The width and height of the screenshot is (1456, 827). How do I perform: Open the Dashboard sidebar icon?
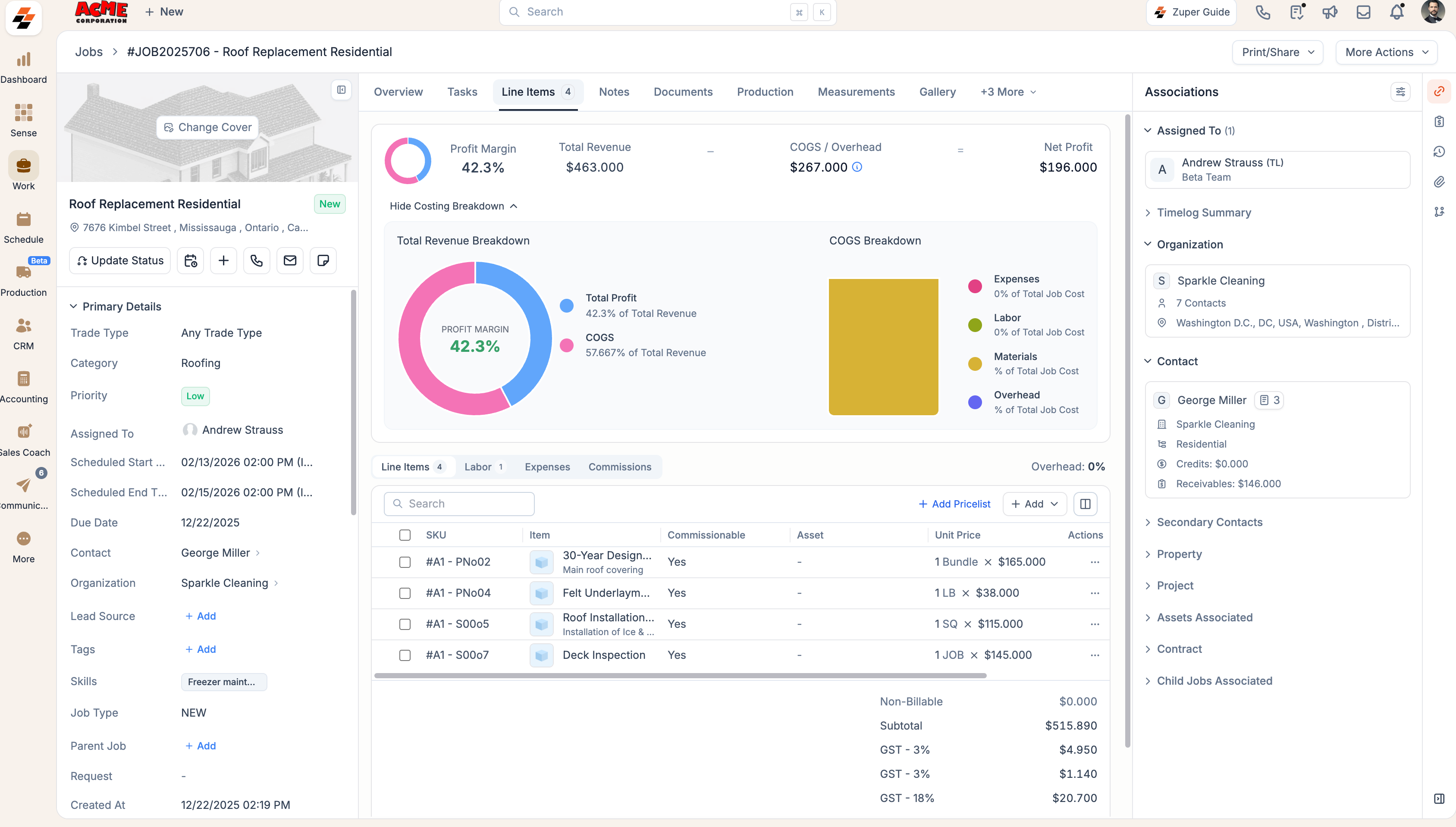[23, 59]
